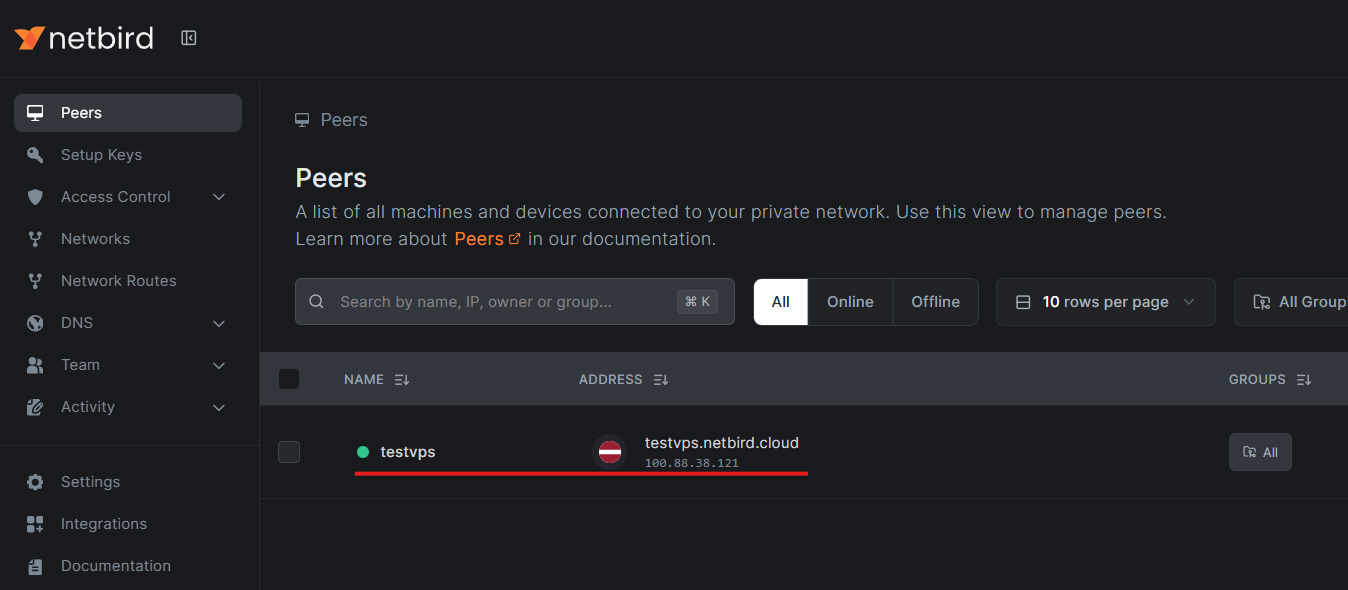Click the search peers input field
Screen dimensions: 1348x590
pos(515,302)
